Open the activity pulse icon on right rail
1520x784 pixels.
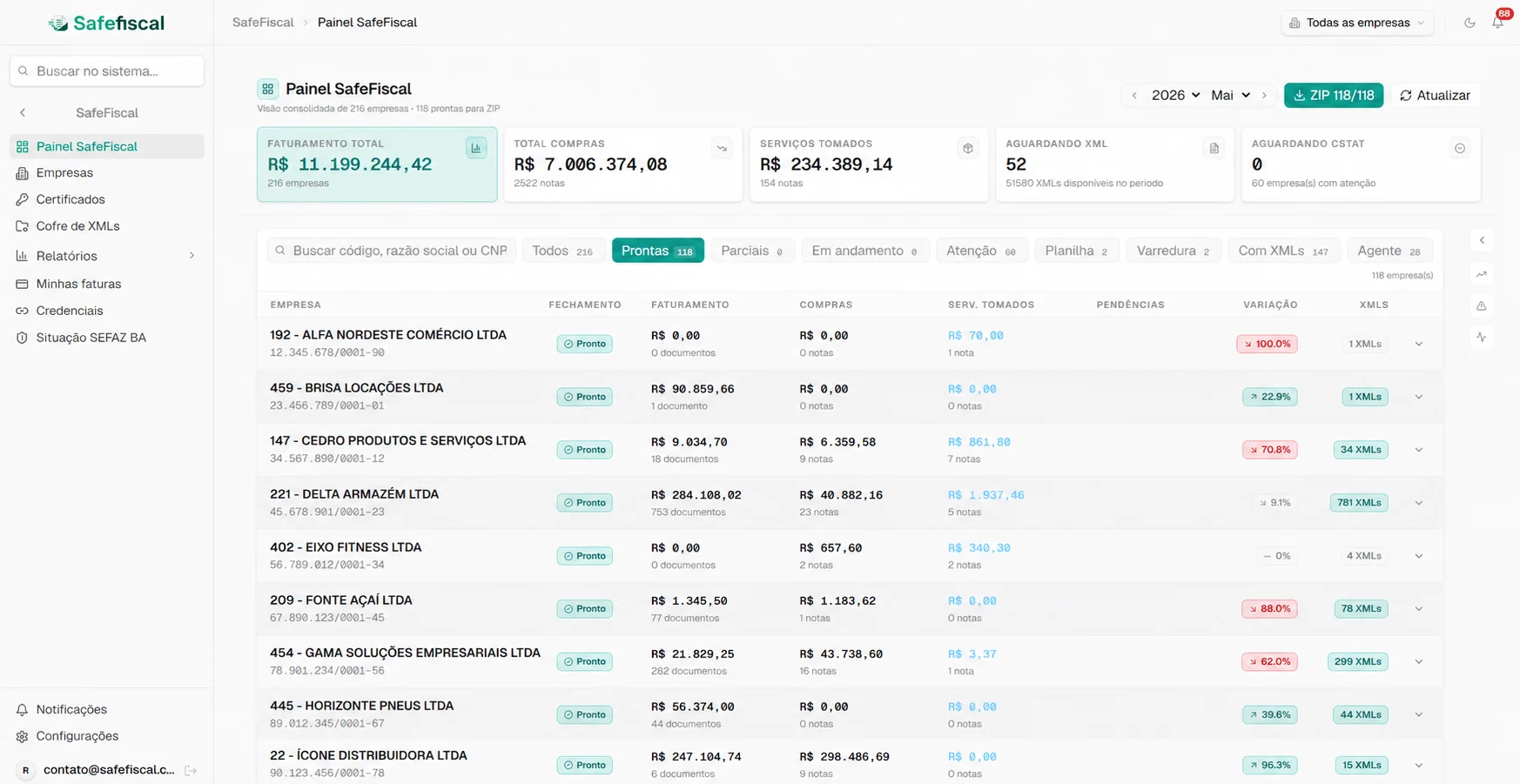pos(1482,337)
